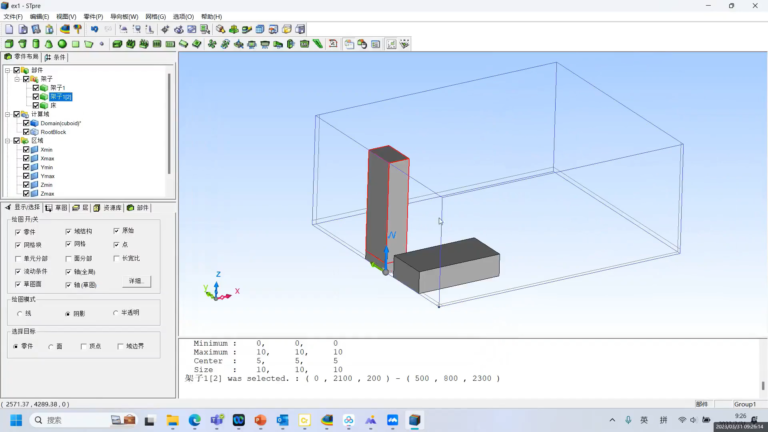768x432 pixels.
Task: Open 选项(O) menu
Action: click(183, 17)
